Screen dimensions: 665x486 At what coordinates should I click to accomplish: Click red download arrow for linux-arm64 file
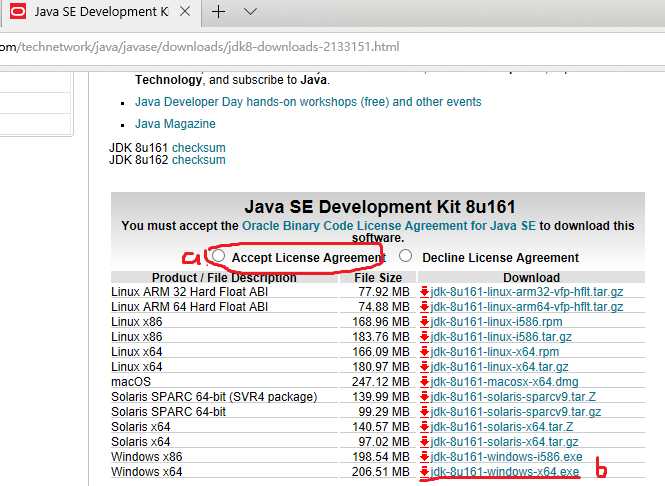[x=424, y=307]
